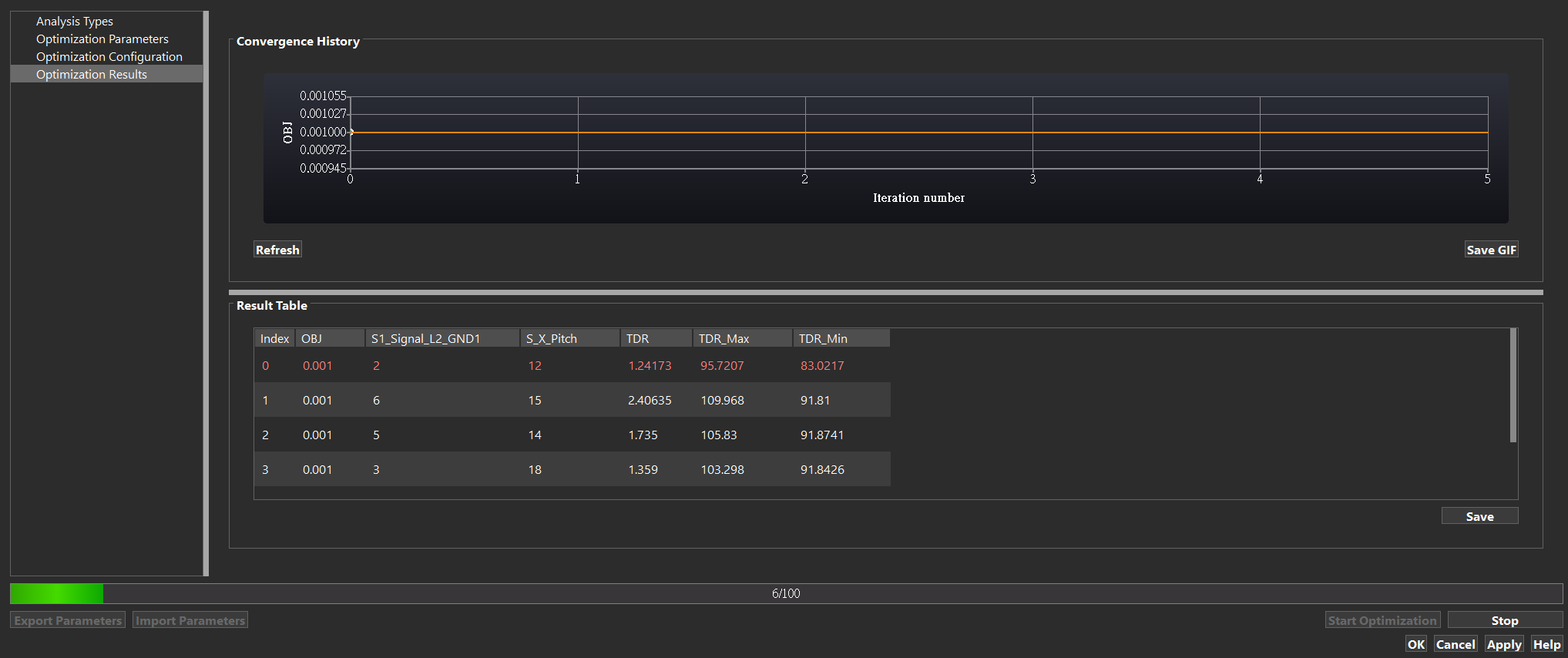Screen dimensions: 1568x658
Task: Click the S_X_Pitch value 12 in row 0
Action: tap(535, 366)
